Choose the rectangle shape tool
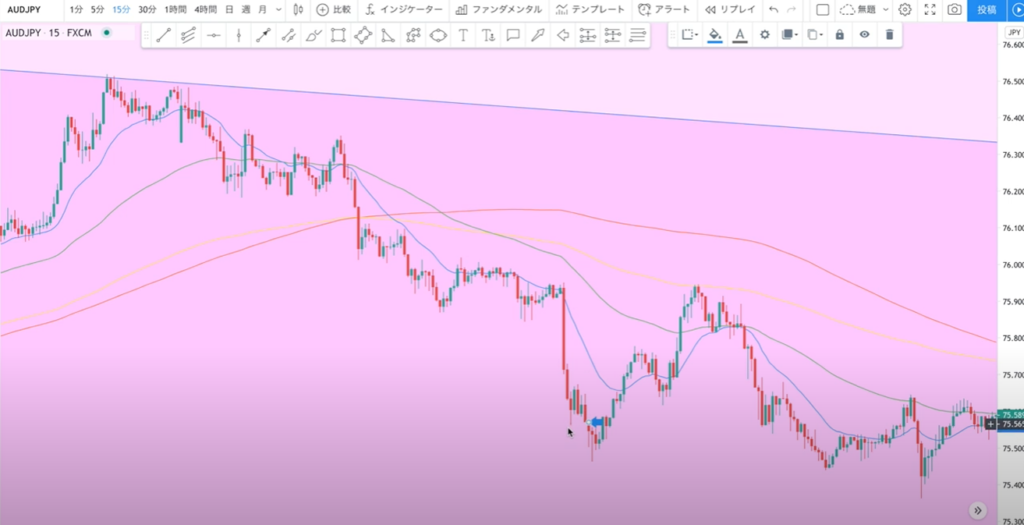 338,35
